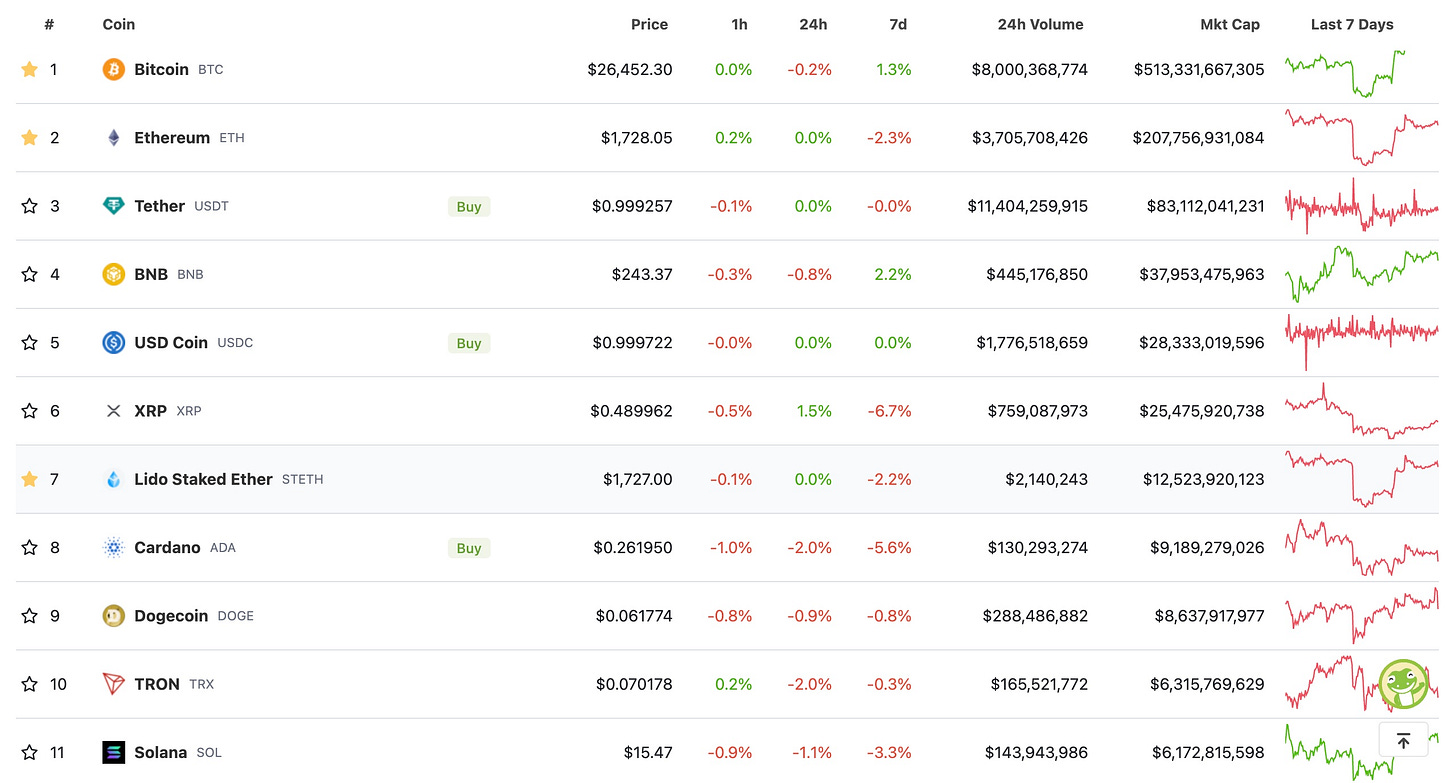Click the Buy button for Cardano

[x=469, y=548]
